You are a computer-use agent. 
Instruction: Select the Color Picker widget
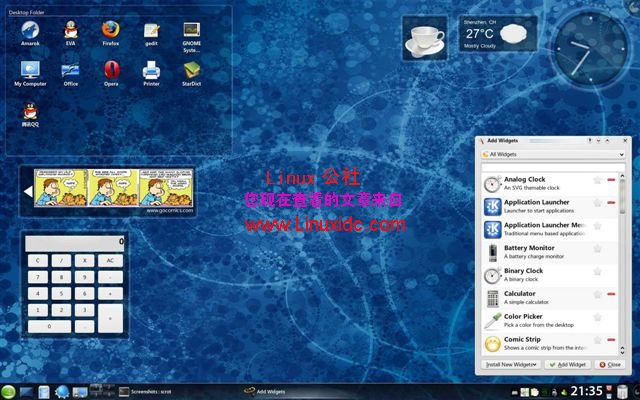pyautogui.click(x=549, y=321)
